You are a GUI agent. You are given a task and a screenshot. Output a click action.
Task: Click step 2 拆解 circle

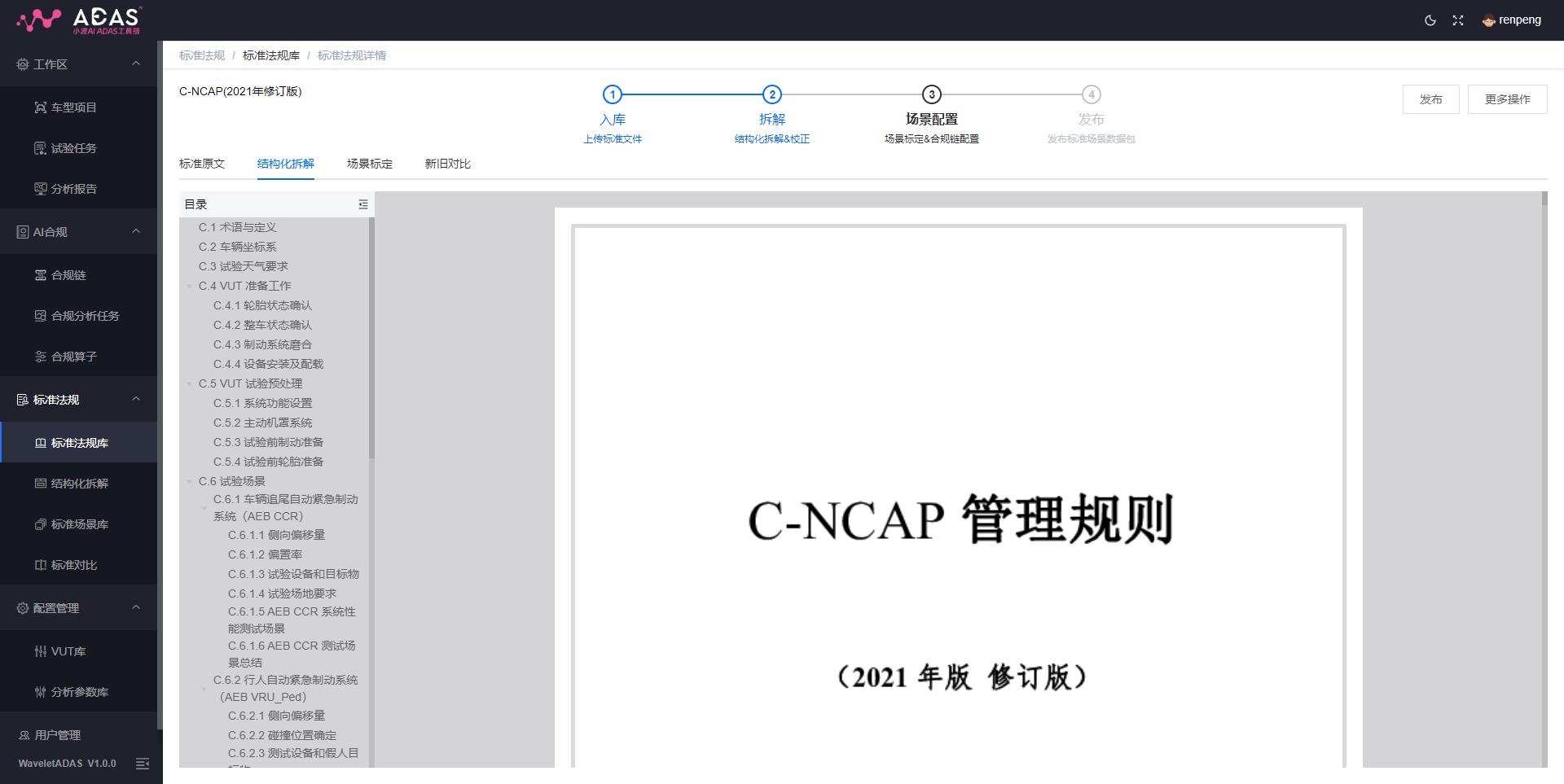(772, 94)
